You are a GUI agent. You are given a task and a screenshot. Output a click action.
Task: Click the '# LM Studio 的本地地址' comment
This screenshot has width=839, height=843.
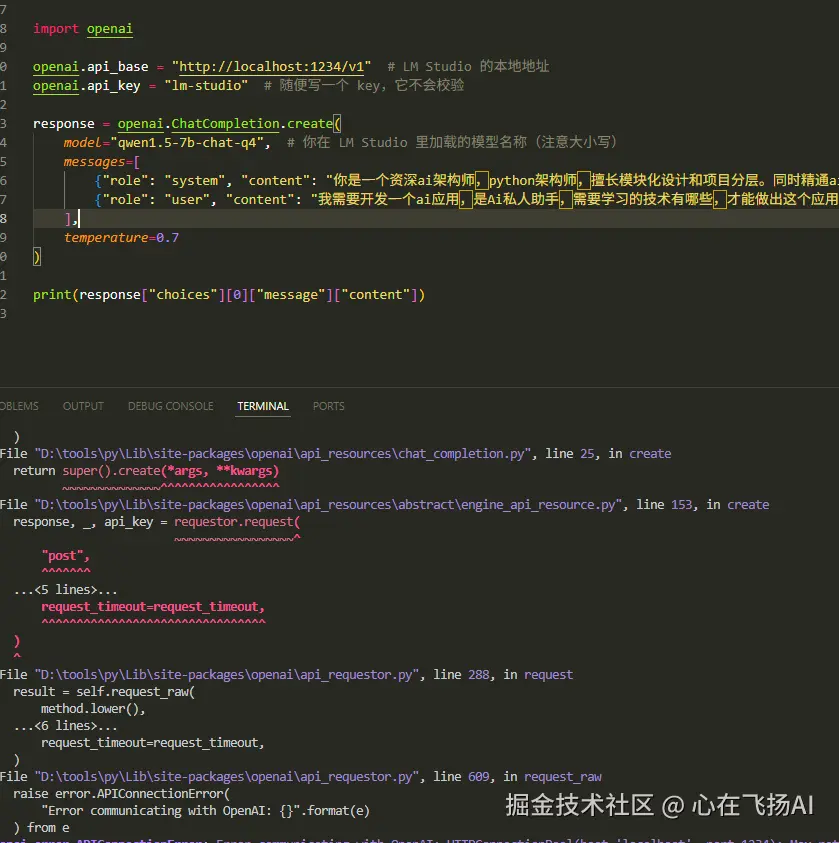468,67
